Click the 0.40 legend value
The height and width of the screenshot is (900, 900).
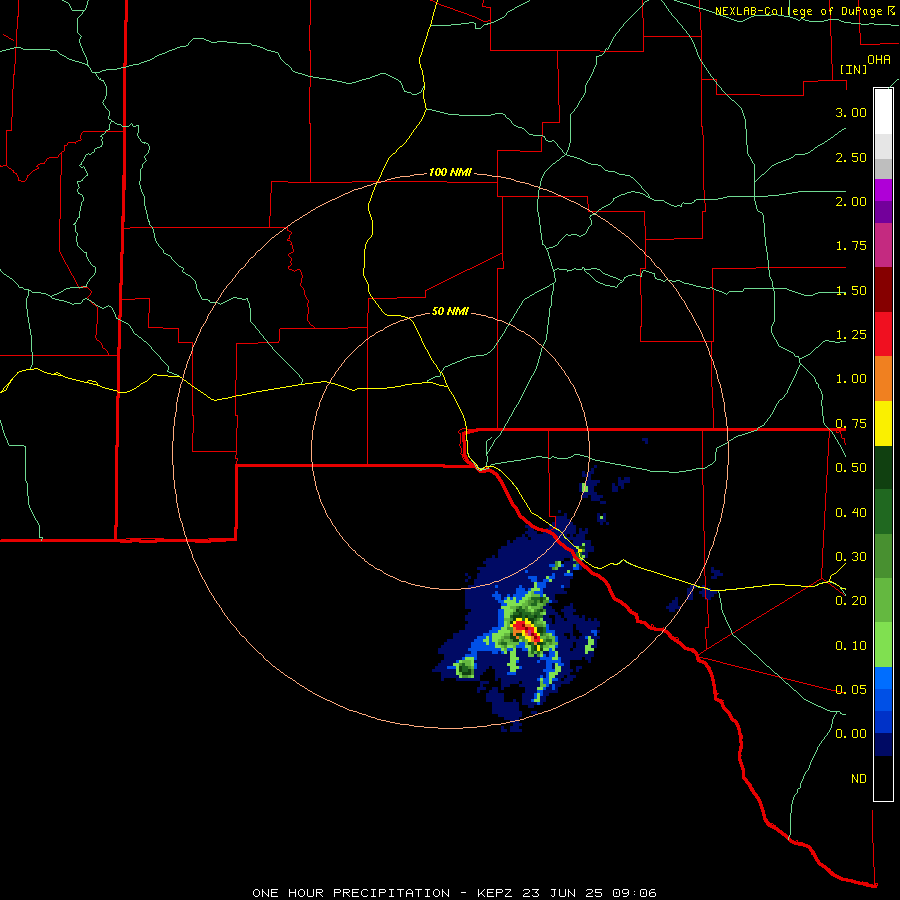click(x=851, y=513)
